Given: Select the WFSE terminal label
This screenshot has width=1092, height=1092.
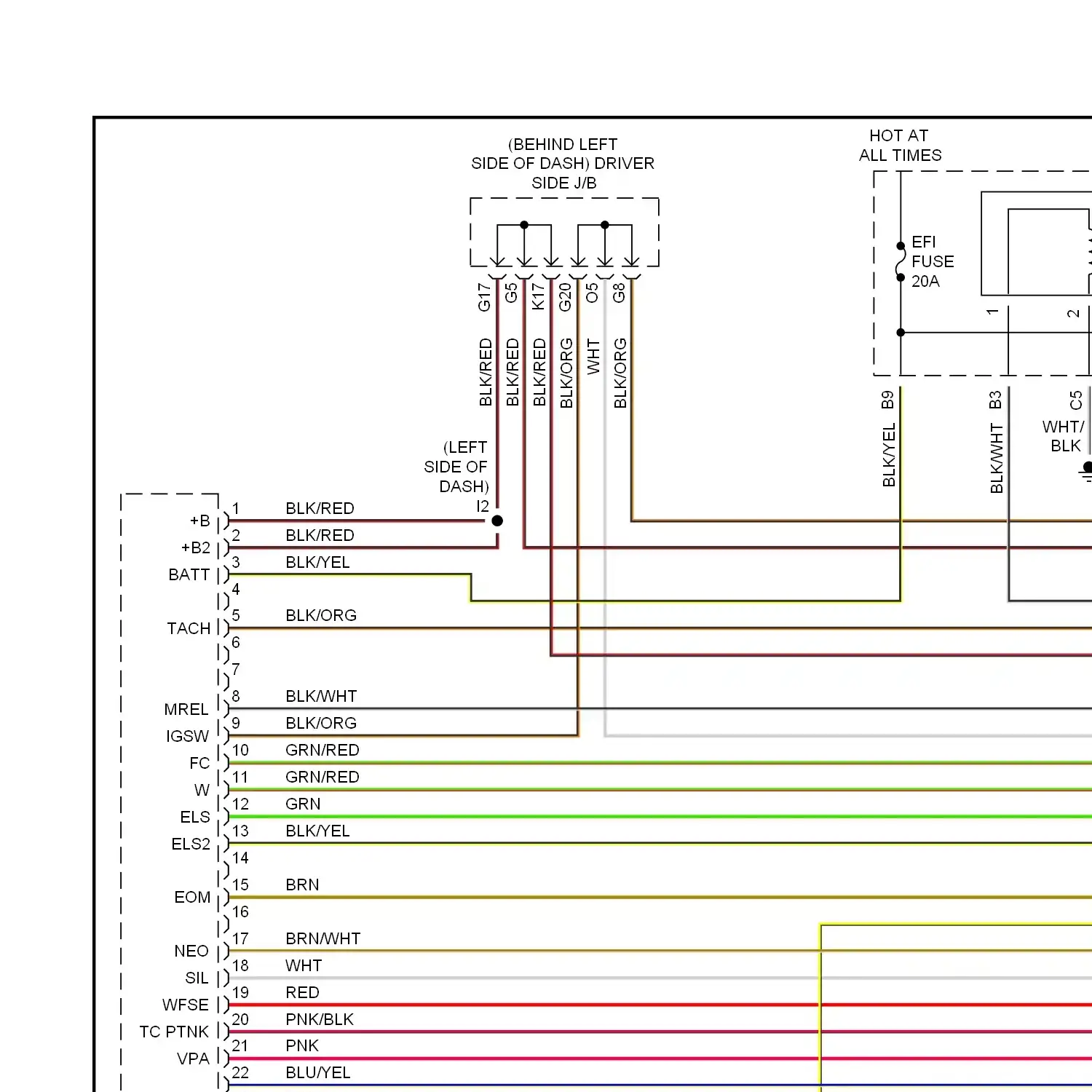Looking at the screenshot, I should click(186, 1005).
